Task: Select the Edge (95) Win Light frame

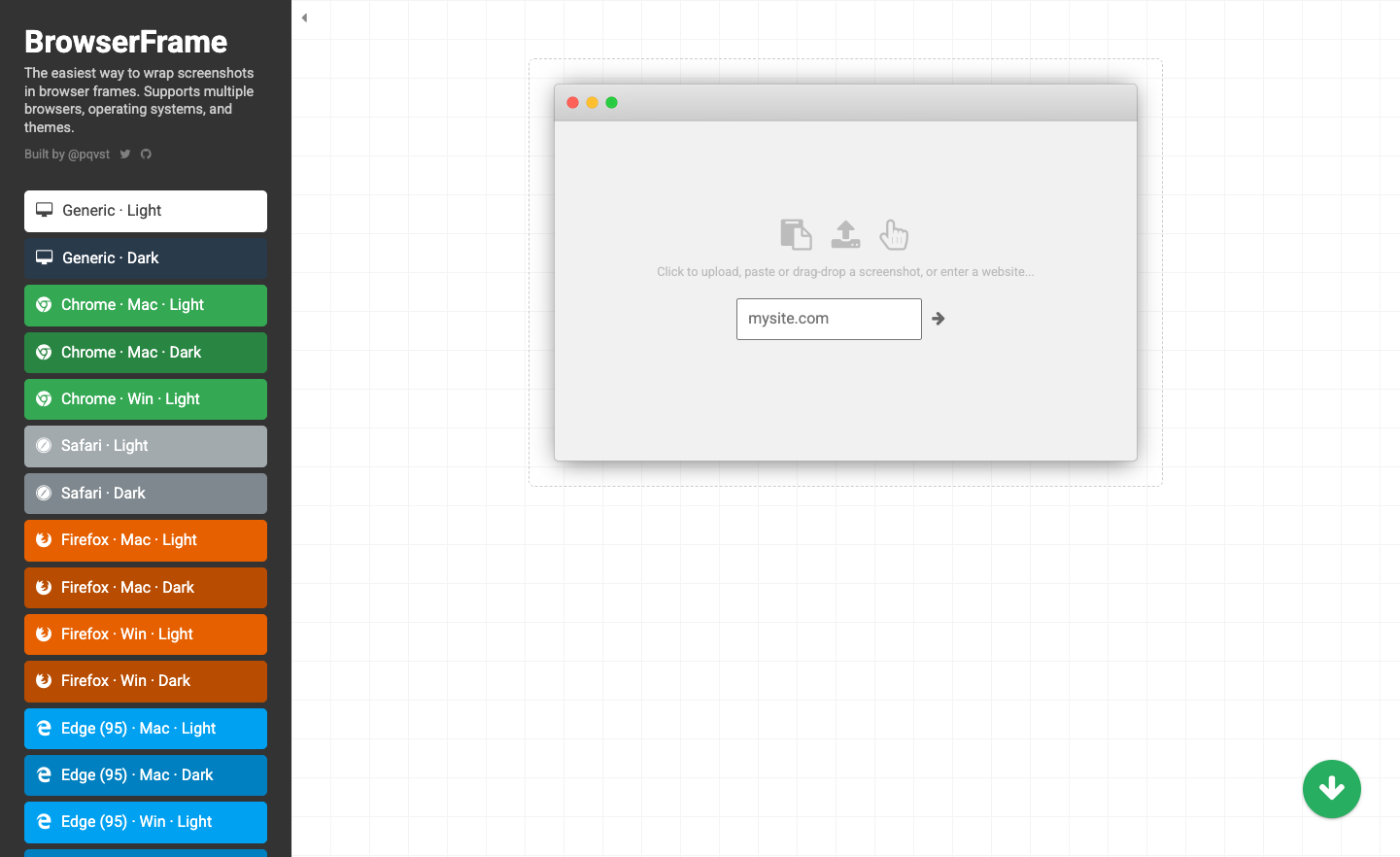Action: (145, 821)
